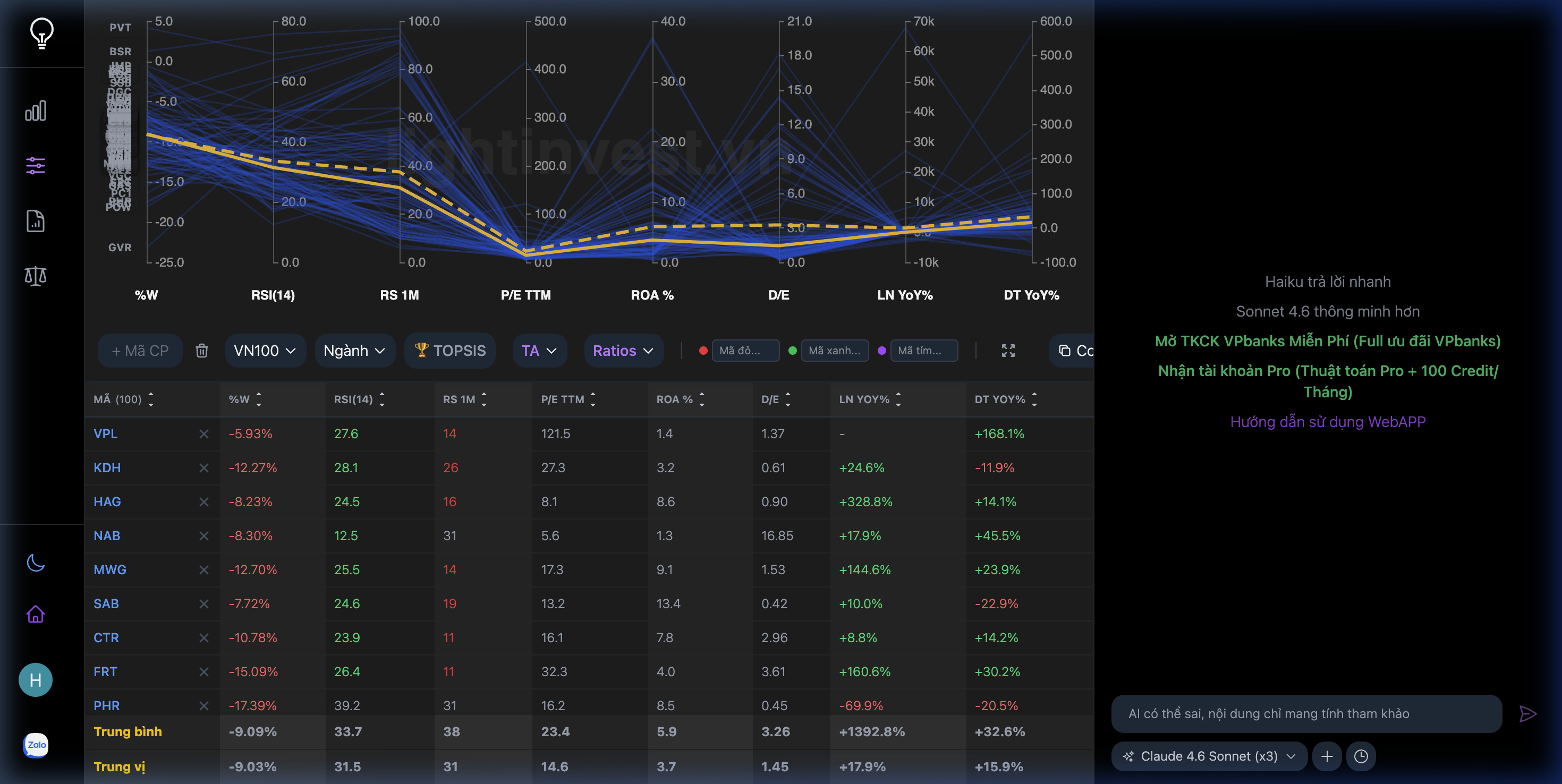The image size is (1562, 784).
Task: Click the red Mã đỏ input field
Action: 745,351
